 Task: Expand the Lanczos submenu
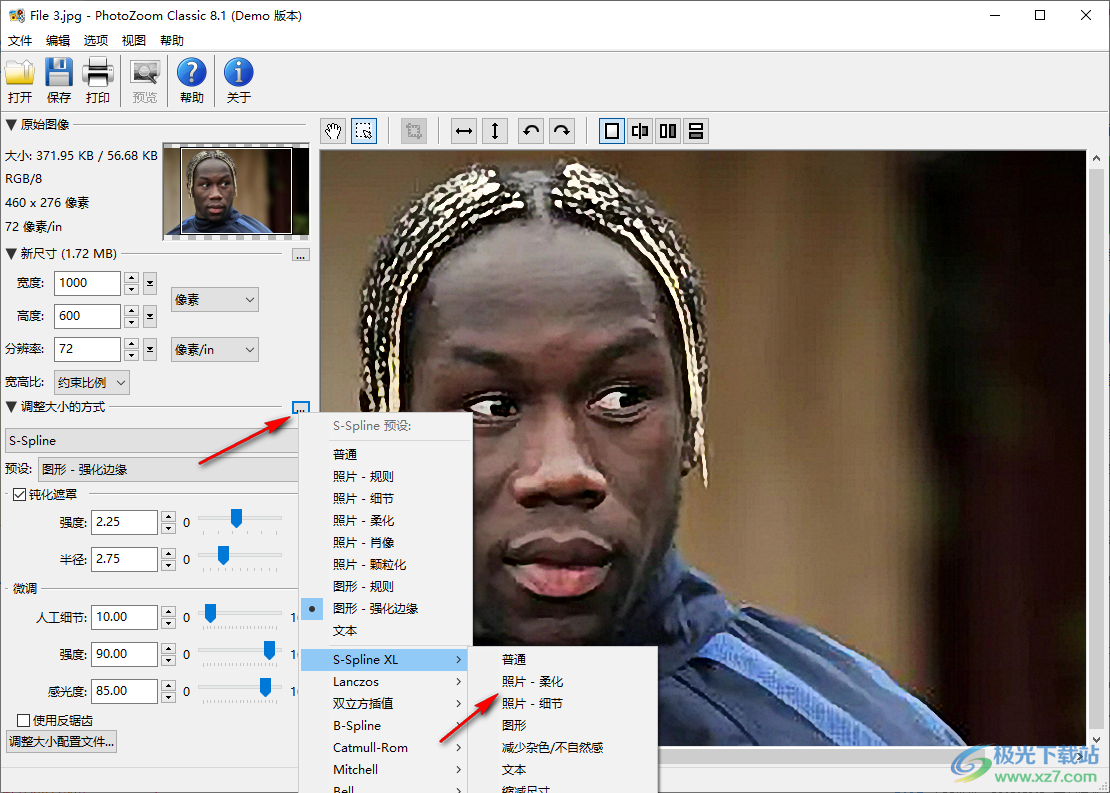click(384, 681)
